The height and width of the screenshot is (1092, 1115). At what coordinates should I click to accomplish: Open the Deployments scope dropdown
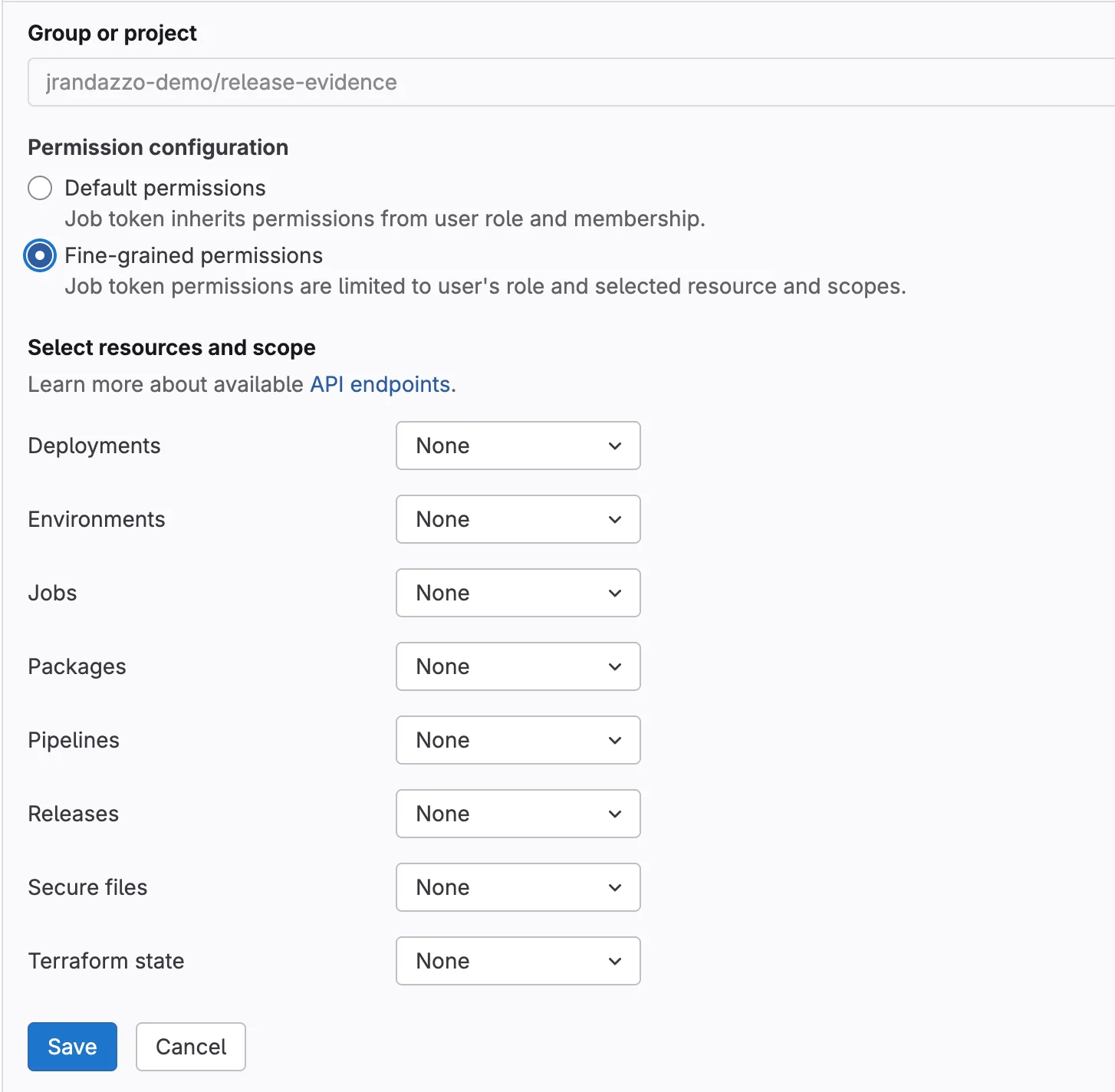518,446
